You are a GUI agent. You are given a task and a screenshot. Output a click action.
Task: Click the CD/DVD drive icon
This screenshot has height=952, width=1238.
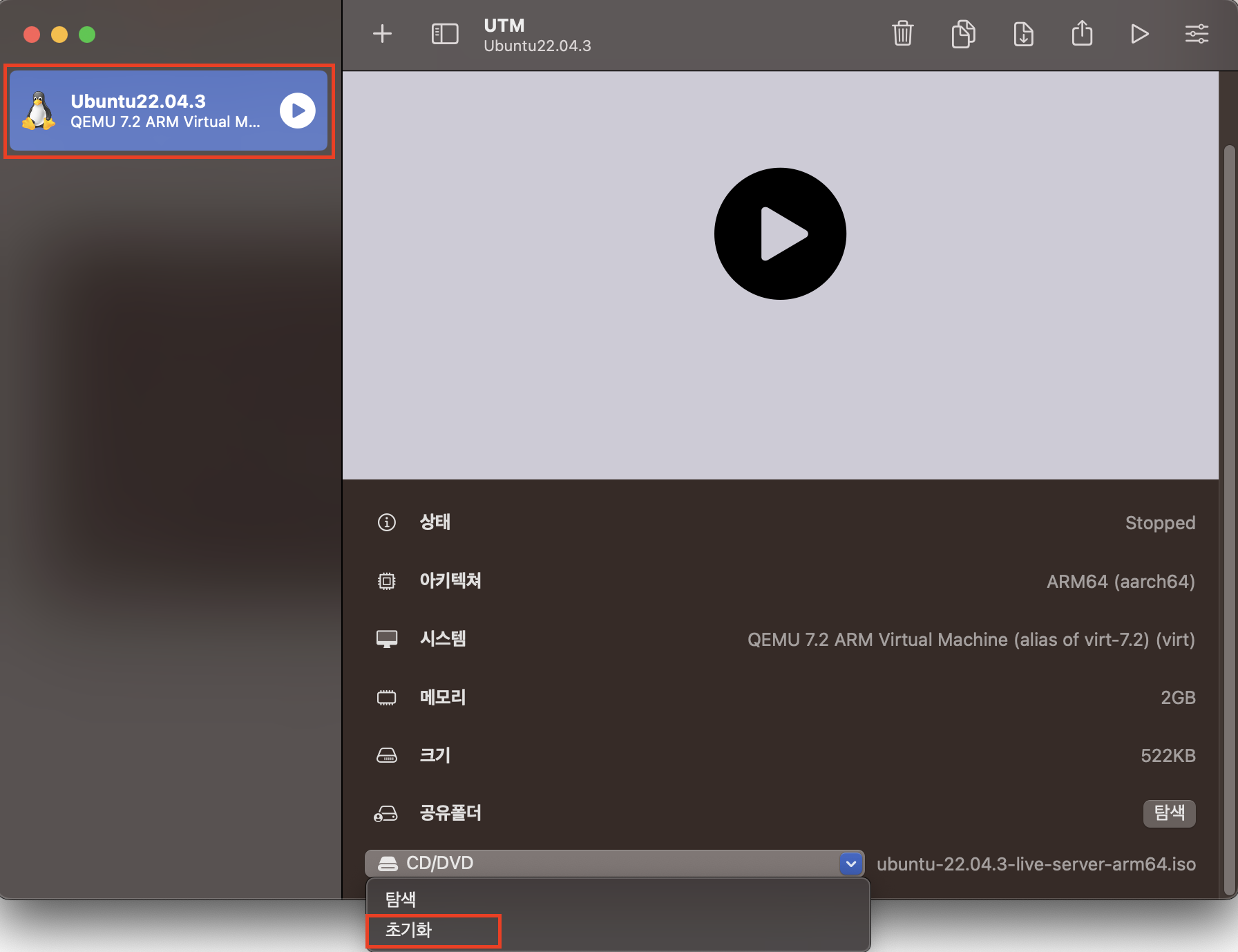click(388, 864)
